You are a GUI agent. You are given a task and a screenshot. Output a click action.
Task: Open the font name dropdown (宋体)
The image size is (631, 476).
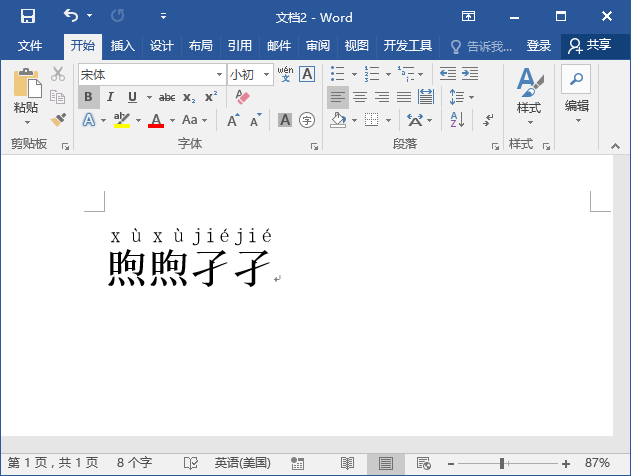click(219, 75)
